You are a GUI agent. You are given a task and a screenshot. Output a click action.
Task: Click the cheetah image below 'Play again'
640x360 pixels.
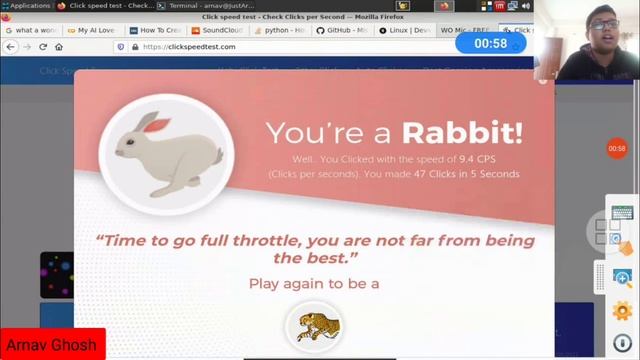tap(314, 327)
